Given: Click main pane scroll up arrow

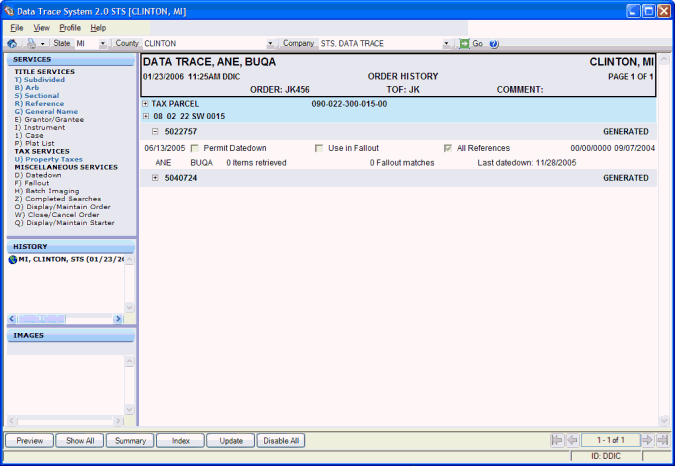Looking at the screenshot, I should point(664,59).
